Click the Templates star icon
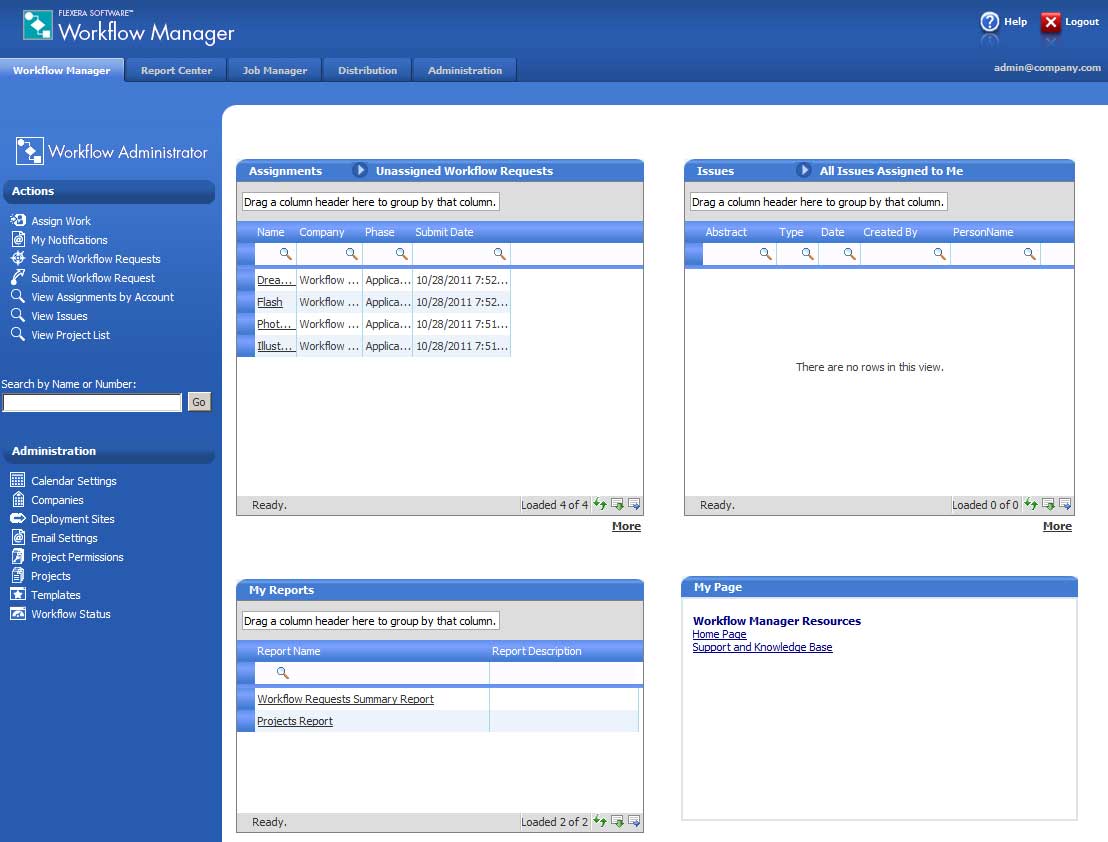This screenshot has height=842, width=1108. coord(18,595)
